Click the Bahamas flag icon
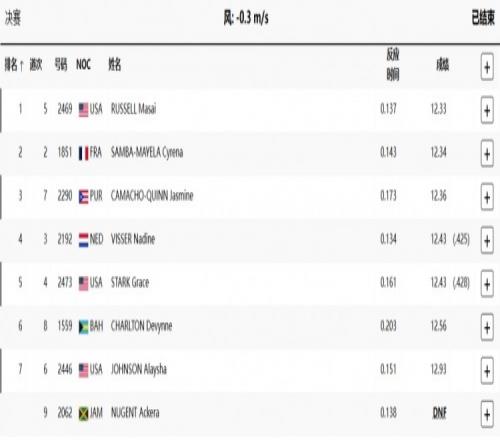 [x=83, y=327]
